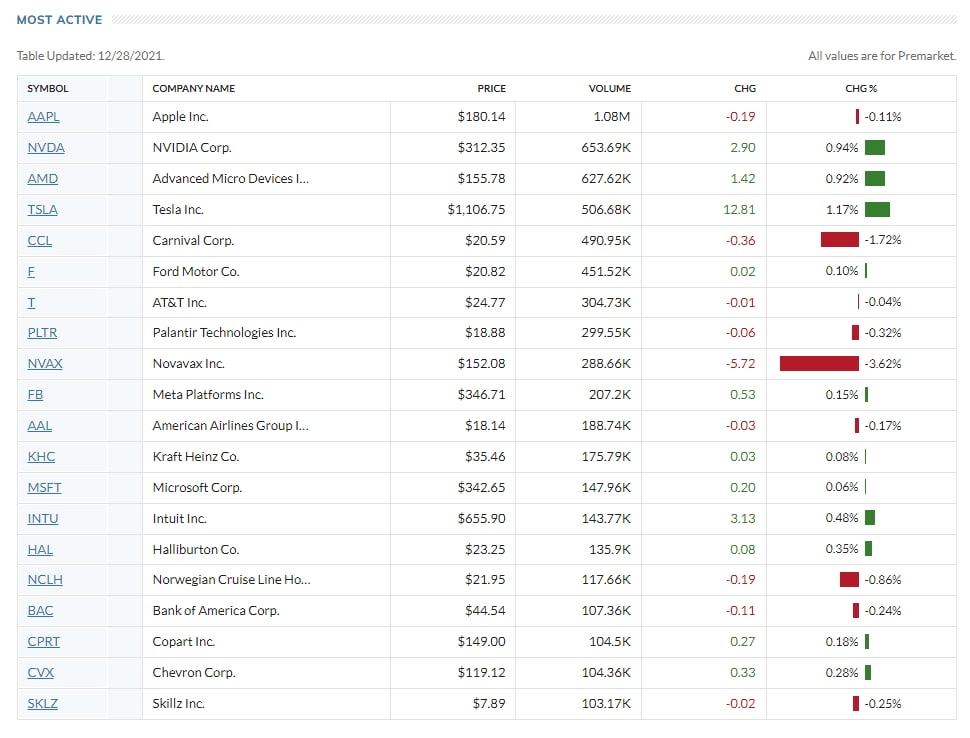Select the -5.72 change value
Viewport: 970px width, 738px height.
(x=740, y=363)
